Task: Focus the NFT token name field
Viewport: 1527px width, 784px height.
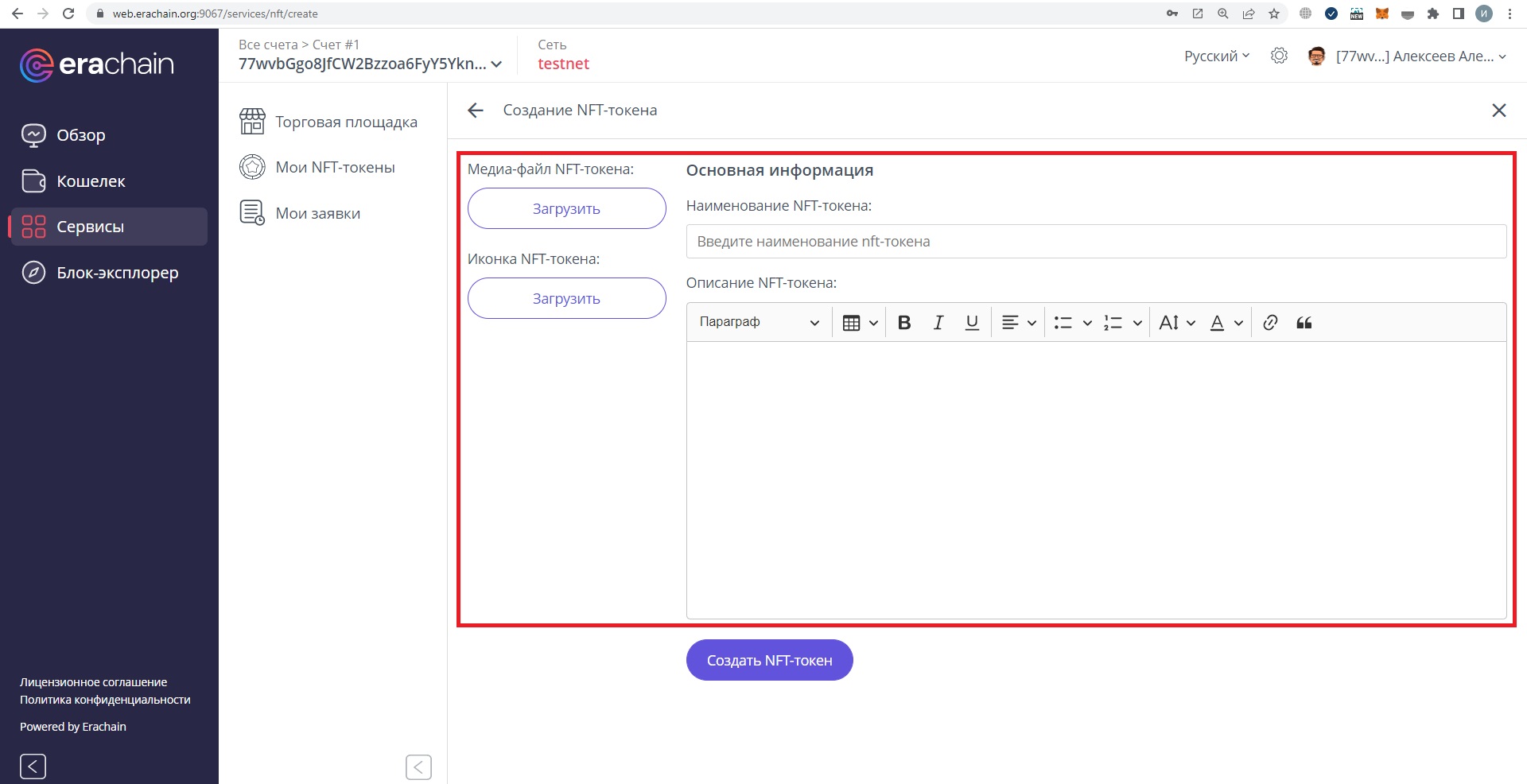Action: pos(1095,242)
